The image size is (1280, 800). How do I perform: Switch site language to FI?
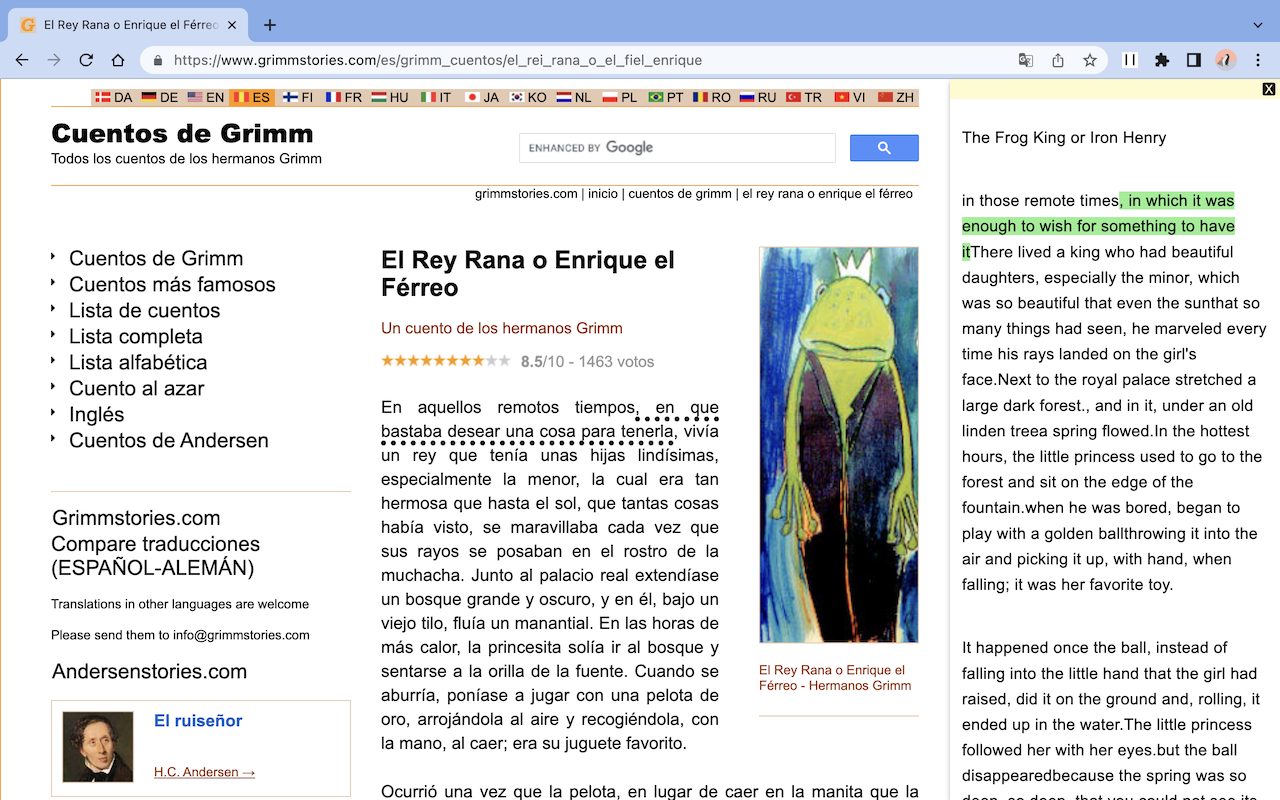pos(298,97)
